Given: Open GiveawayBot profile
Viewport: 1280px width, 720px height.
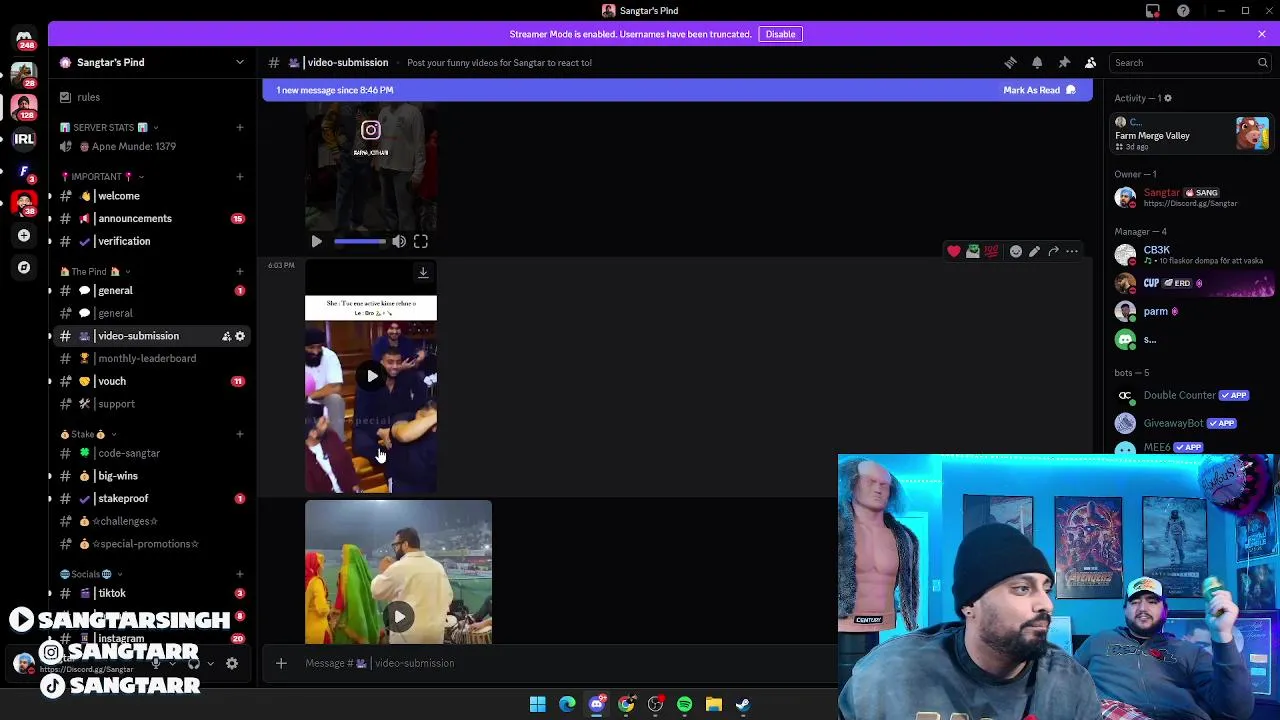Looking at the screenshot, I should 1191,423.
